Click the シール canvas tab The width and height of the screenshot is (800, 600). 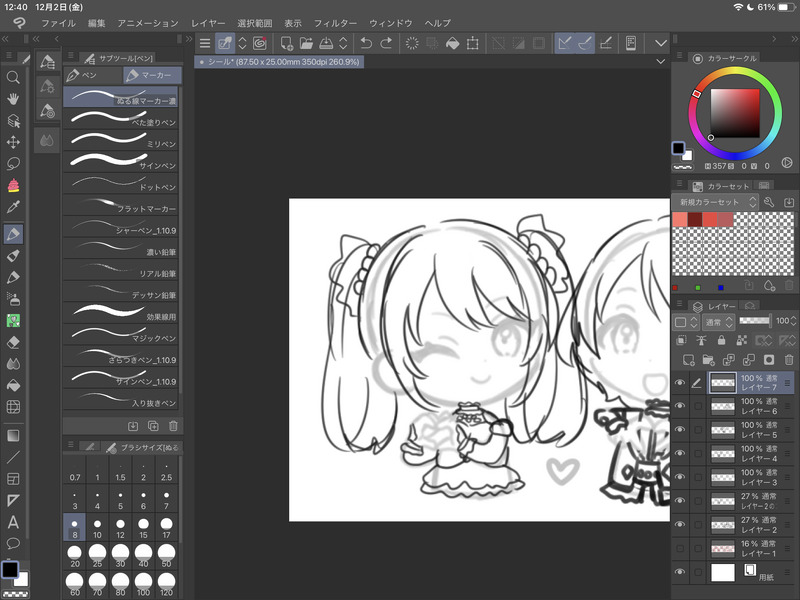pos(279,62)
